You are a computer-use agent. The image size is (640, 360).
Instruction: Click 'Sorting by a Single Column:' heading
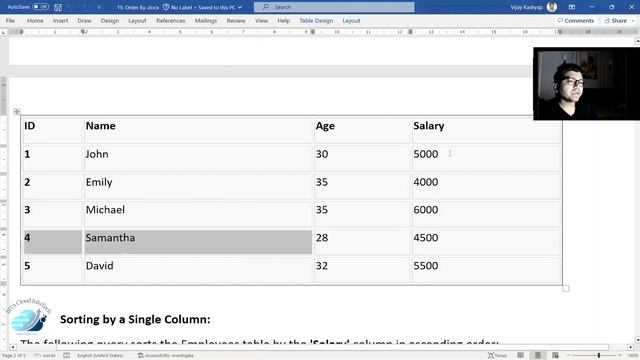135,319
